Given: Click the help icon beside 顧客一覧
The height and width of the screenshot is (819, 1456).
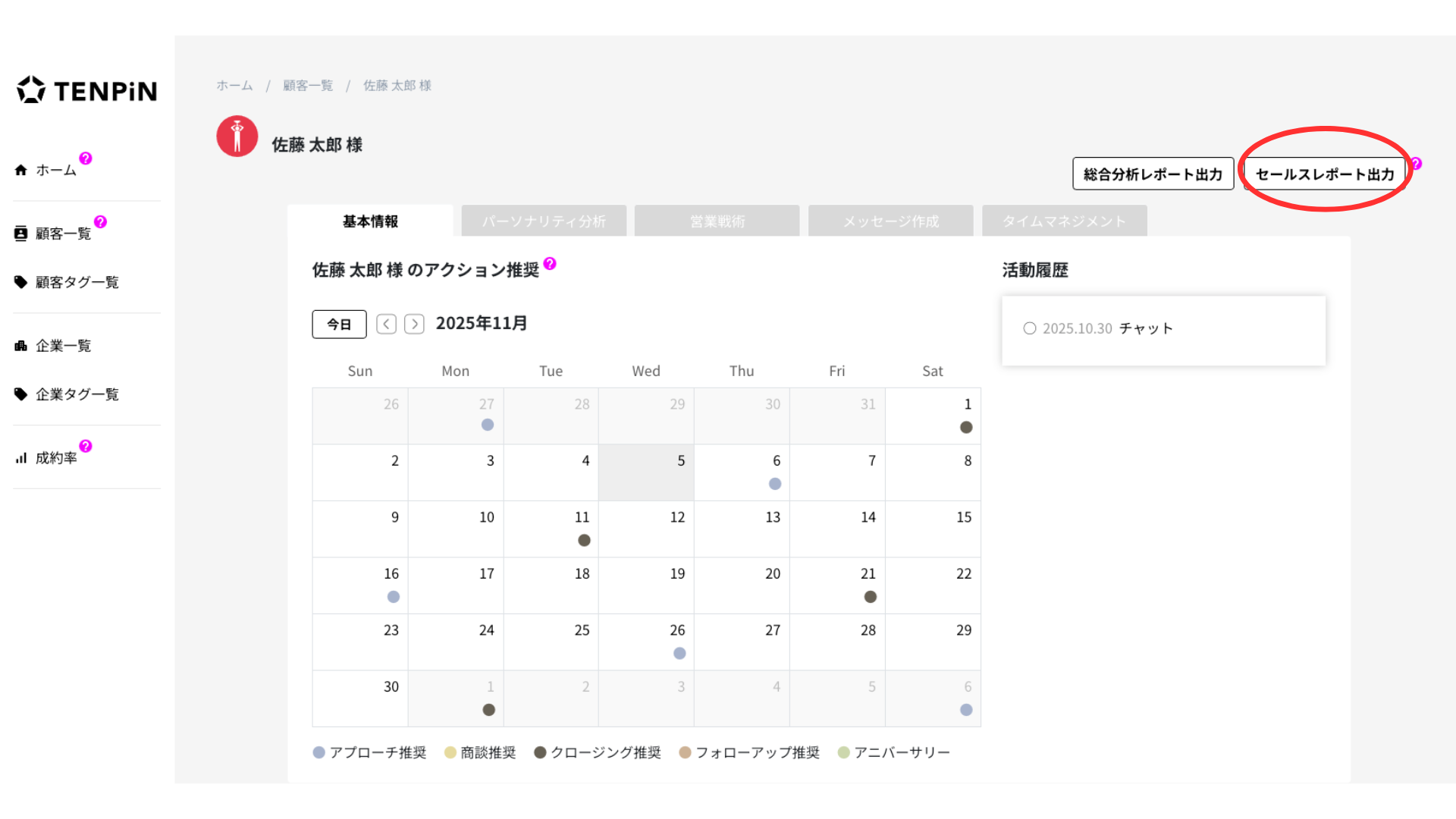Looking at the screenshot, I should point(100,221).
